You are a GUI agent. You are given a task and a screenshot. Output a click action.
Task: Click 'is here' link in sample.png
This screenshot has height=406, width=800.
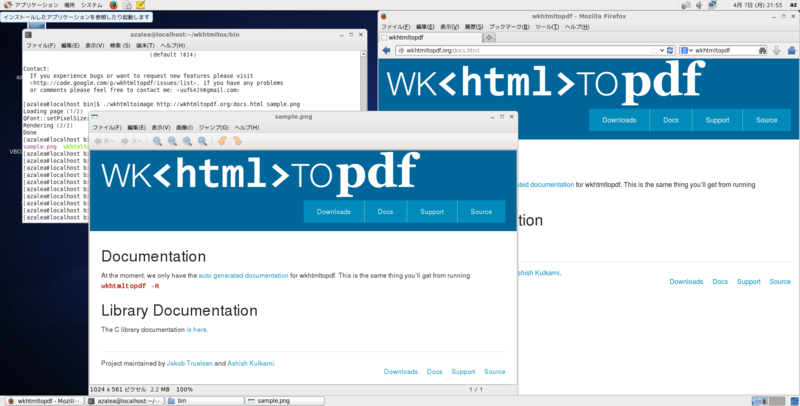pos(196,329)
